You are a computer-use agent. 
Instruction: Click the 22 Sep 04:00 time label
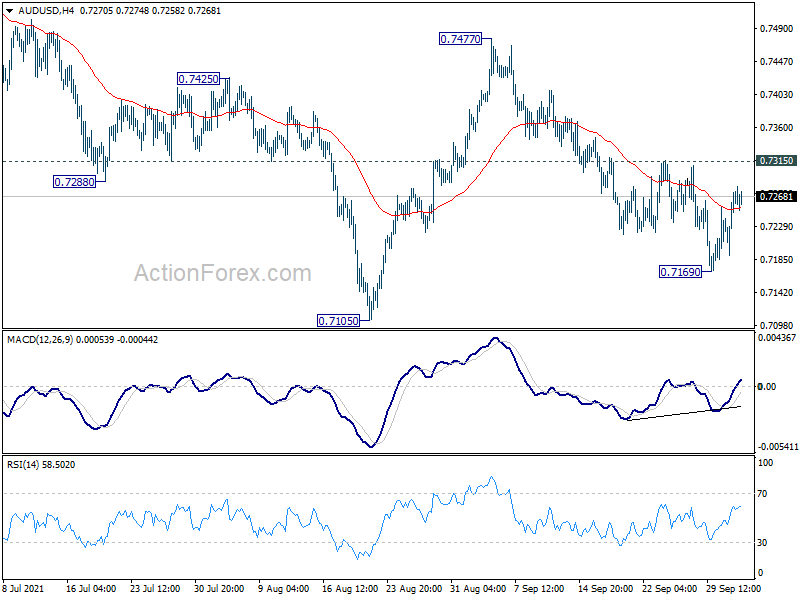(x=669, y=589)
